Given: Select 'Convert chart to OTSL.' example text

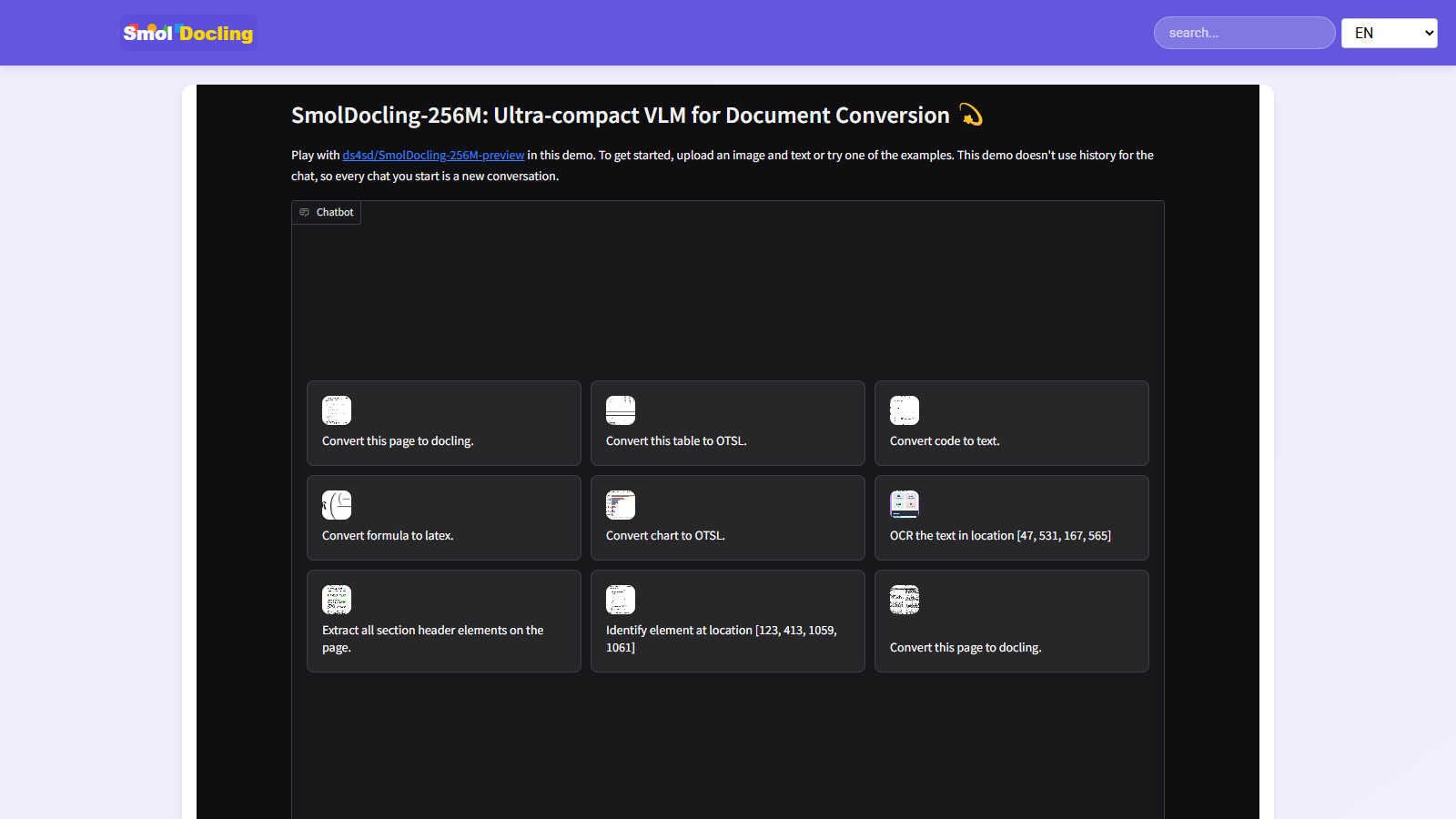Looking at the screenshot, I should (x=665, y=536).
